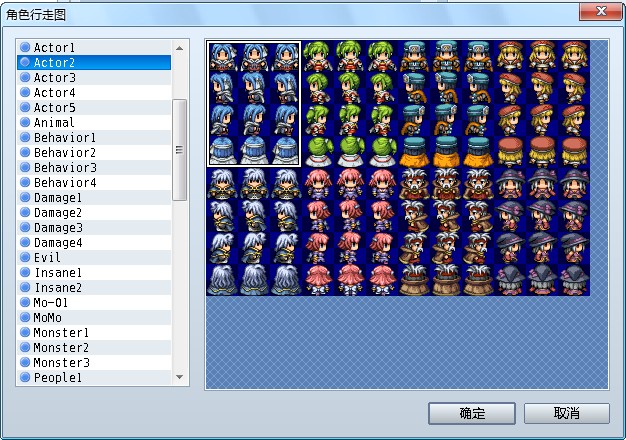The height and width of the screenshot is (440, 626).
Task: Click the list scrollbar up arrow
Action: coord(180,48)
